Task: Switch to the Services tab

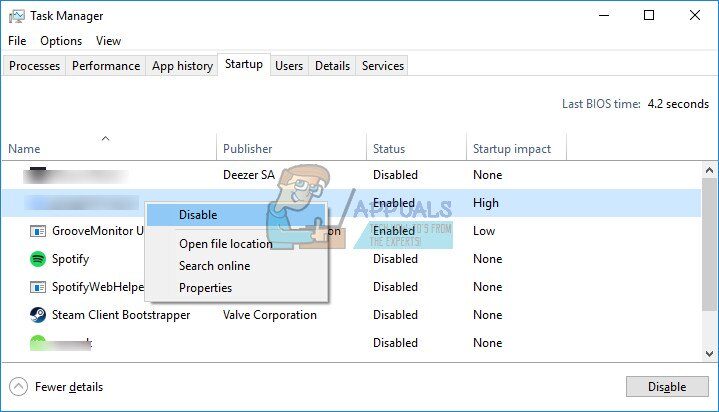Action: click(x=382, y=66)
